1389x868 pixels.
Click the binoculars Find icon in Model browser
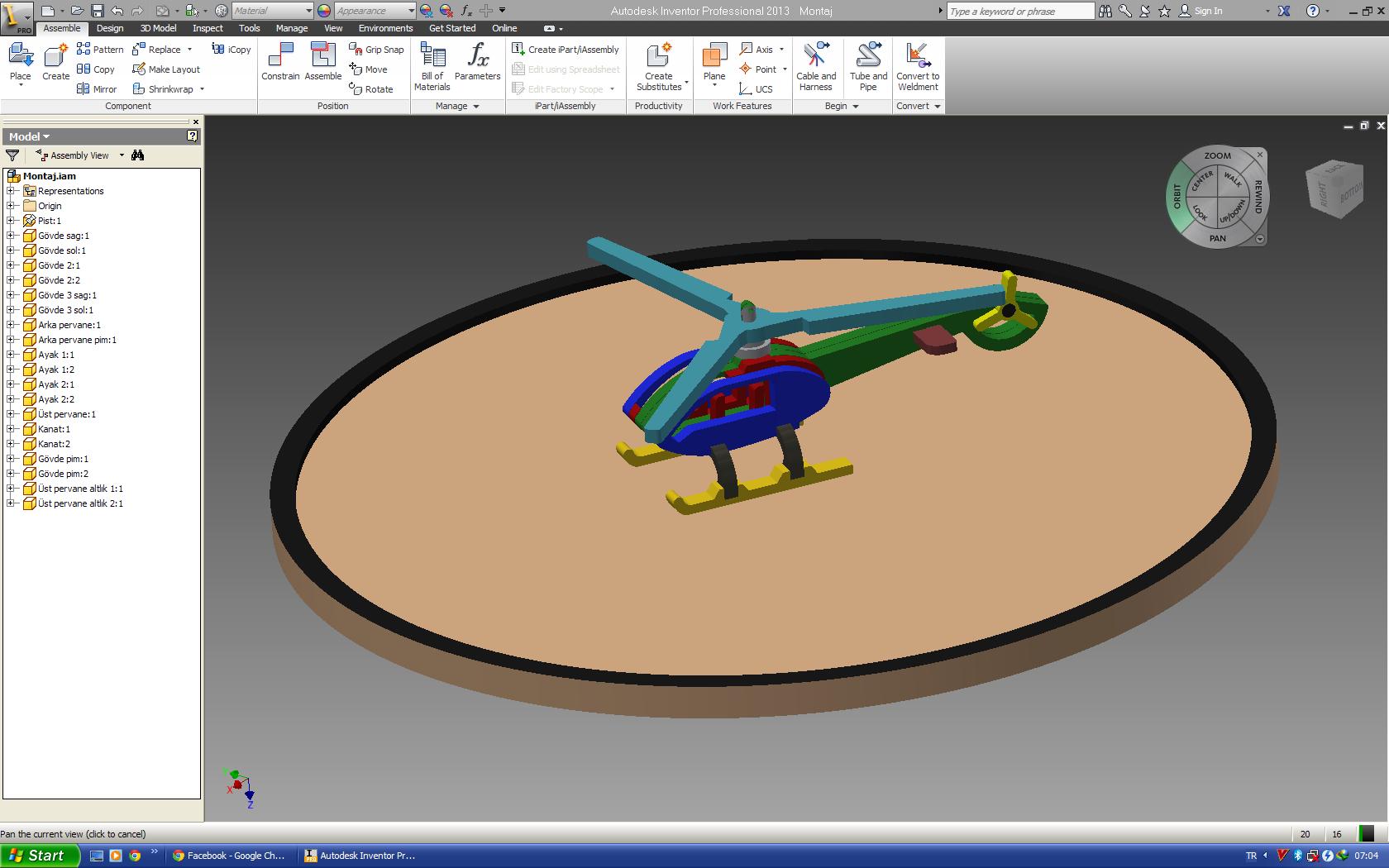pyautogui.click(x=138, y=155)
